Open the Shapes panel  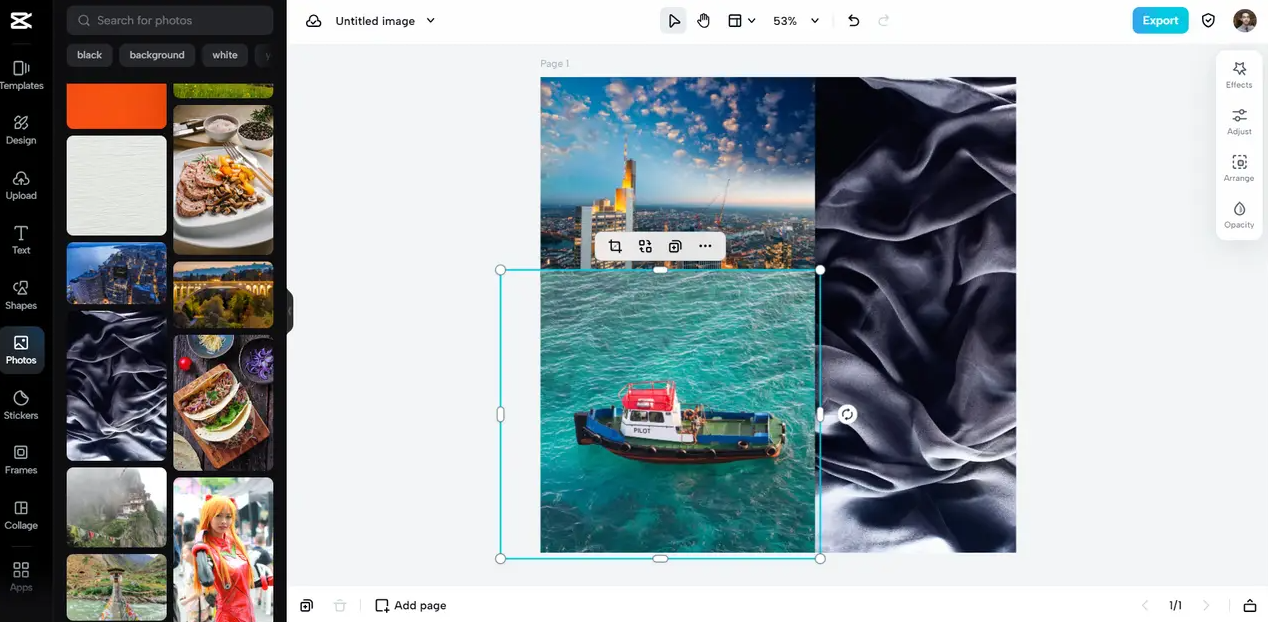pyautogui.click(x=21, y=295)
